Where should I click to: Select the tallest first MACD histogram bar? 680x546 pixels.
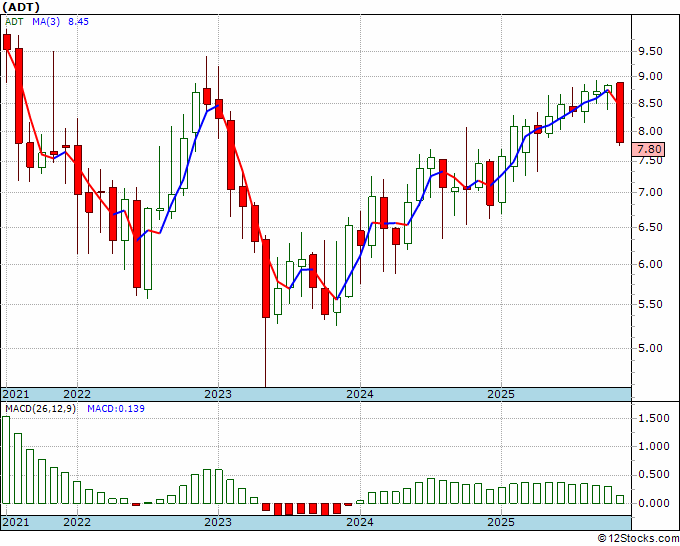pos(6,460)
